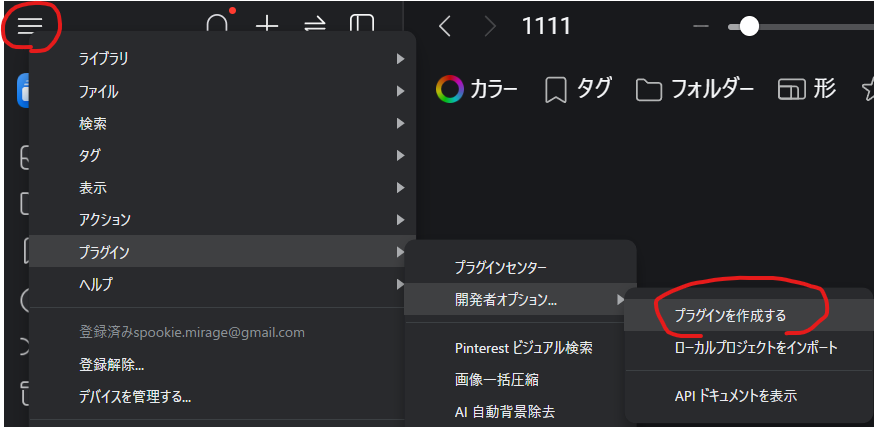
Task: Expand the 表示 submenu arrow
Action: (400, 188)
